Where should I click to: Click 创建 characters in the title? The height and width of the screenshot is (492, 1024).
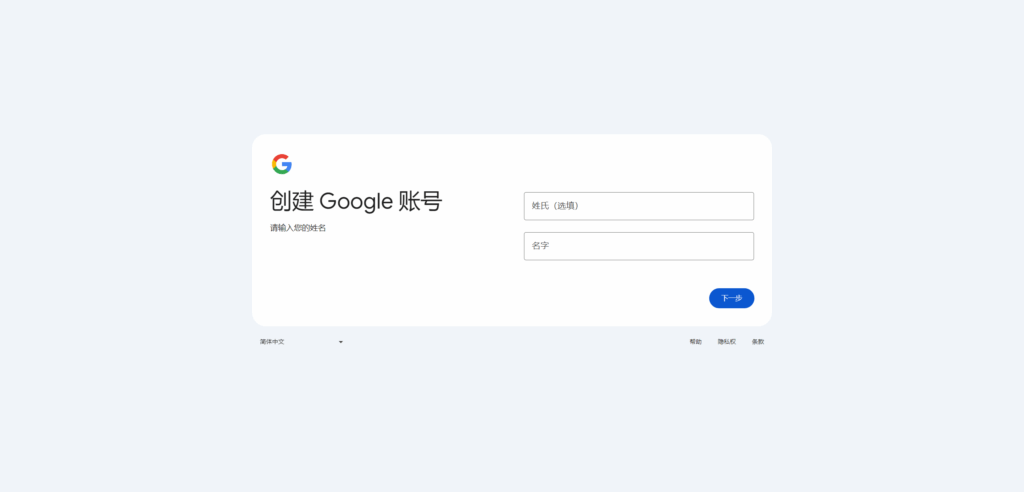292,201
